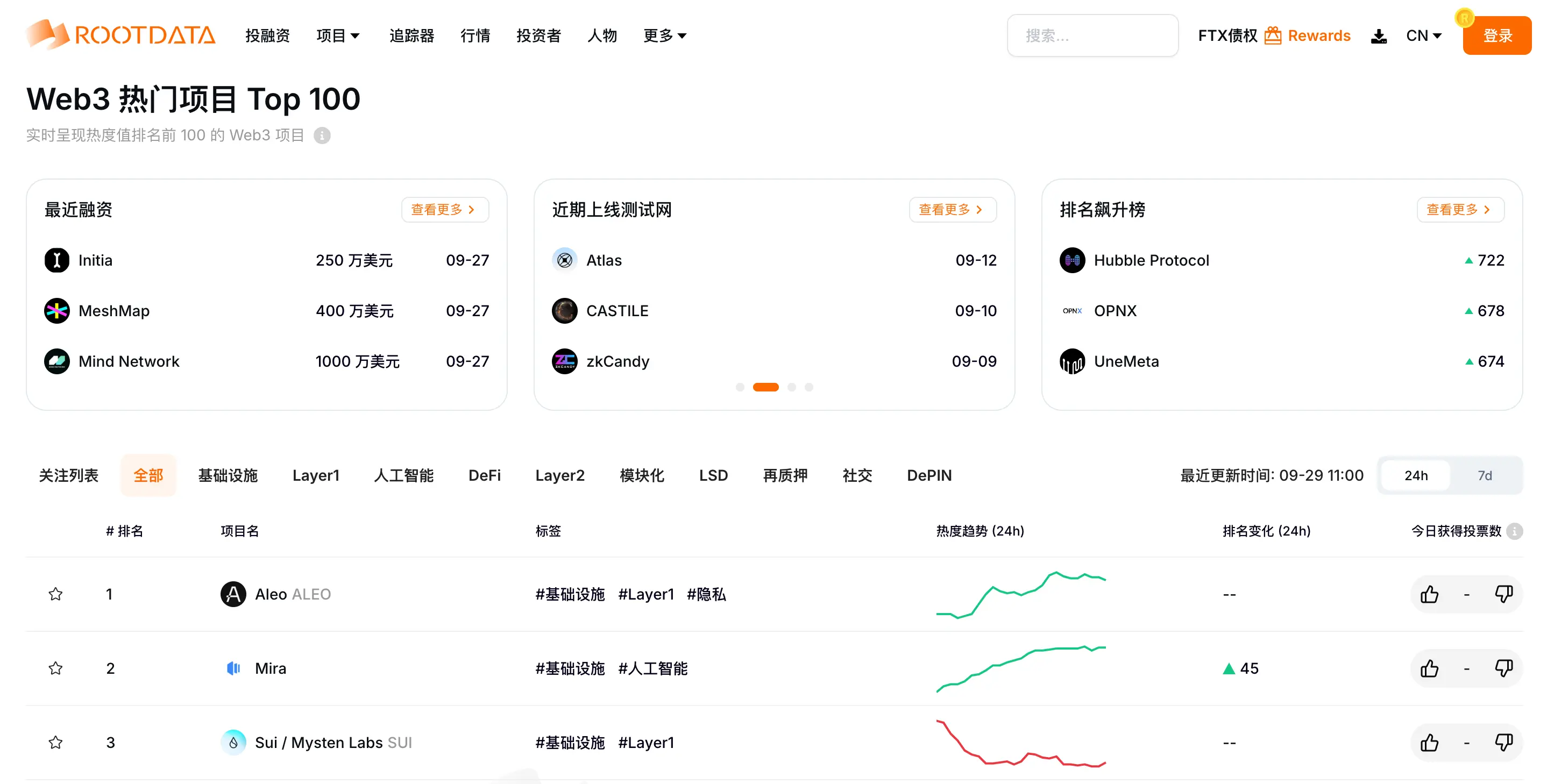The height and width of the screenshot is (784, 1547).
Task: Click the download app icon
Action: click(x=1379, y=36)
